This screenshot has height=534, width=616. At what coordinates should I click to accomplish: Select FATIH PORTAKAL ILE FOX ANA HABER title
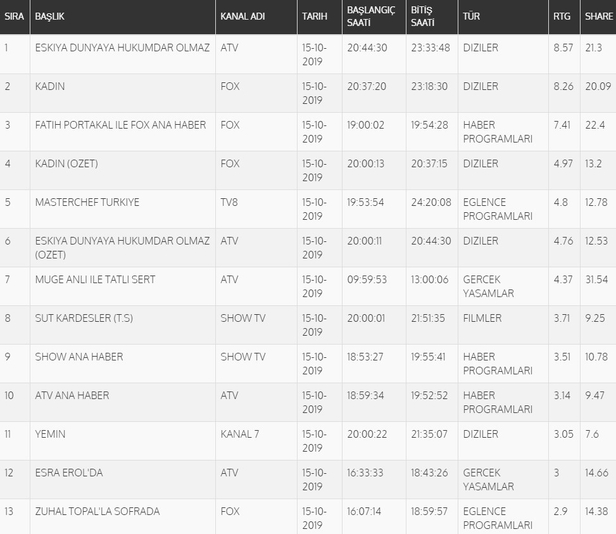(x=119, y=125)
